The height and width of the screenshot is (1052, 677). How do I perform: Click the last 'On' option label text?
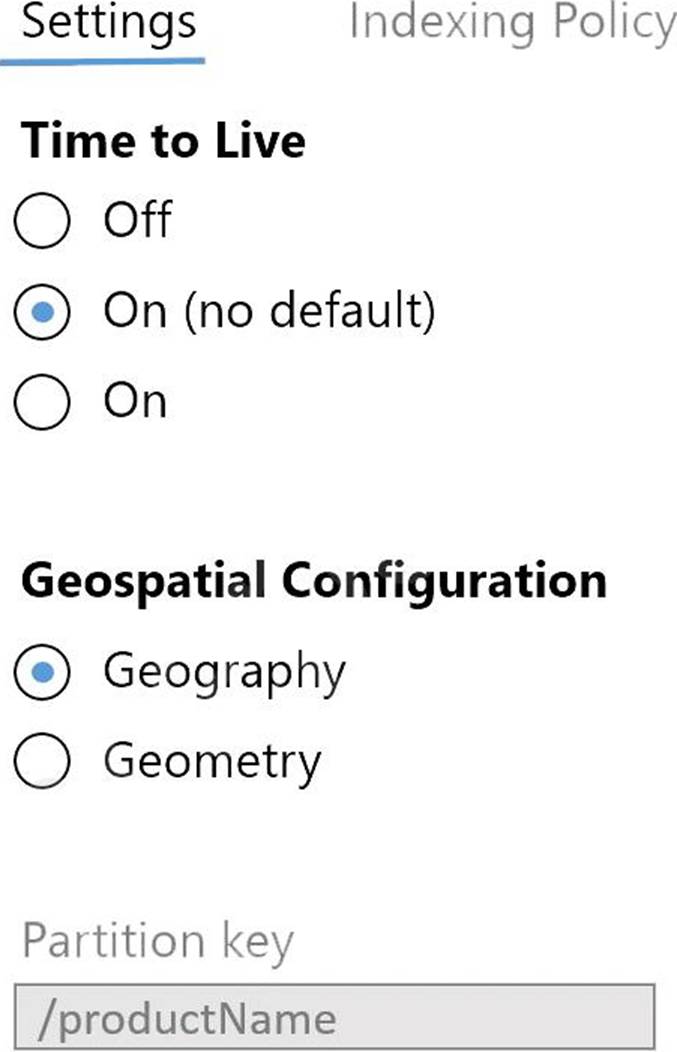click(x=135, y=402)
